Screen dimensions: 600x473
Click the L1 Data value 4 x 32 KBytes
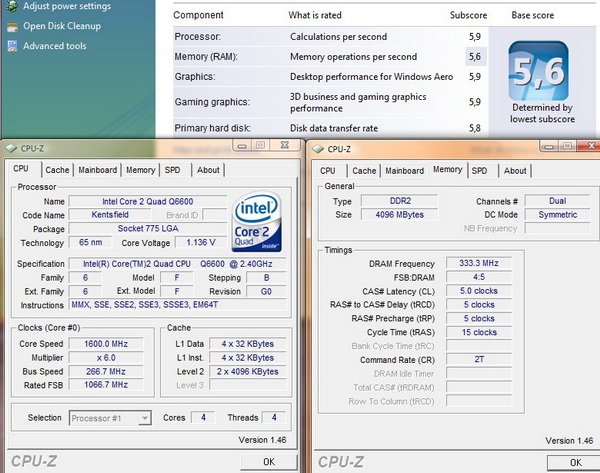(x=248, y=344)
